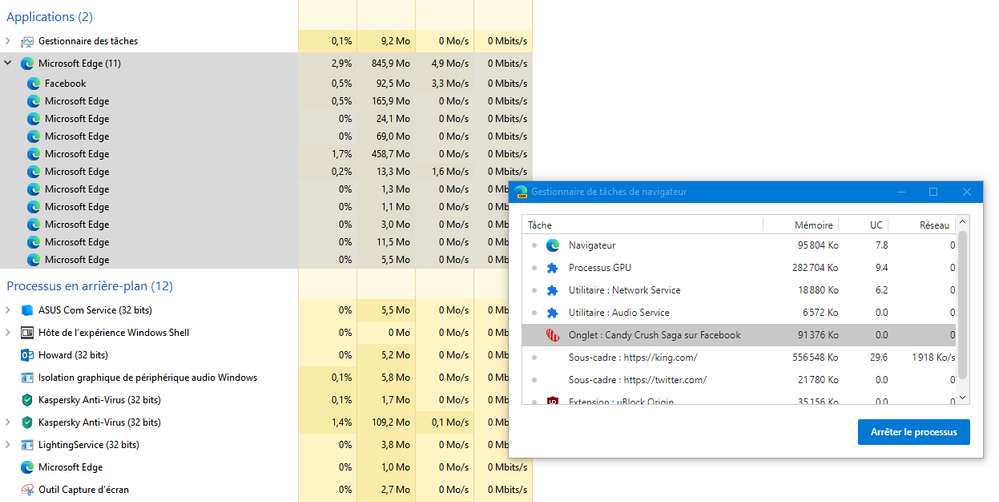Image resolution: width=999 pixels, height=502 pixels.
Task: Select the Facebook subprocess row
Action: 266,83
